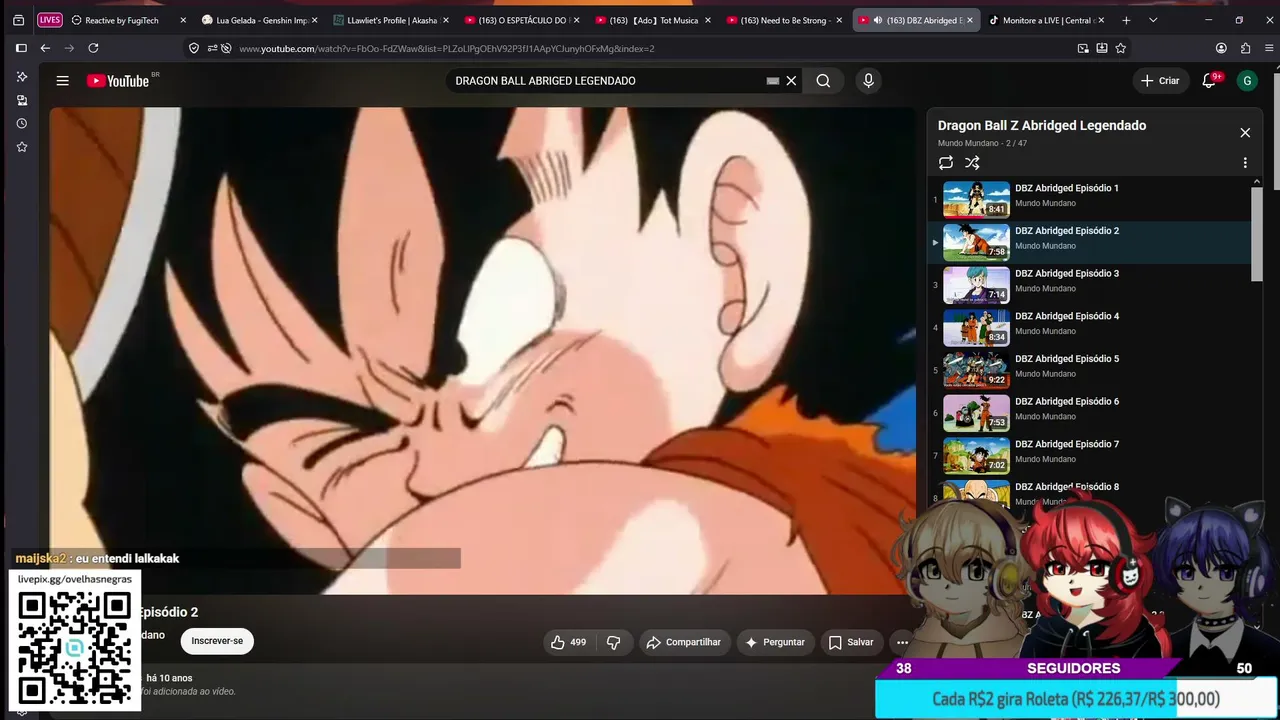The image size is (1280, 720).
Task: Close the Reactive by FugiTech tab
Action: tap(183, 20)
